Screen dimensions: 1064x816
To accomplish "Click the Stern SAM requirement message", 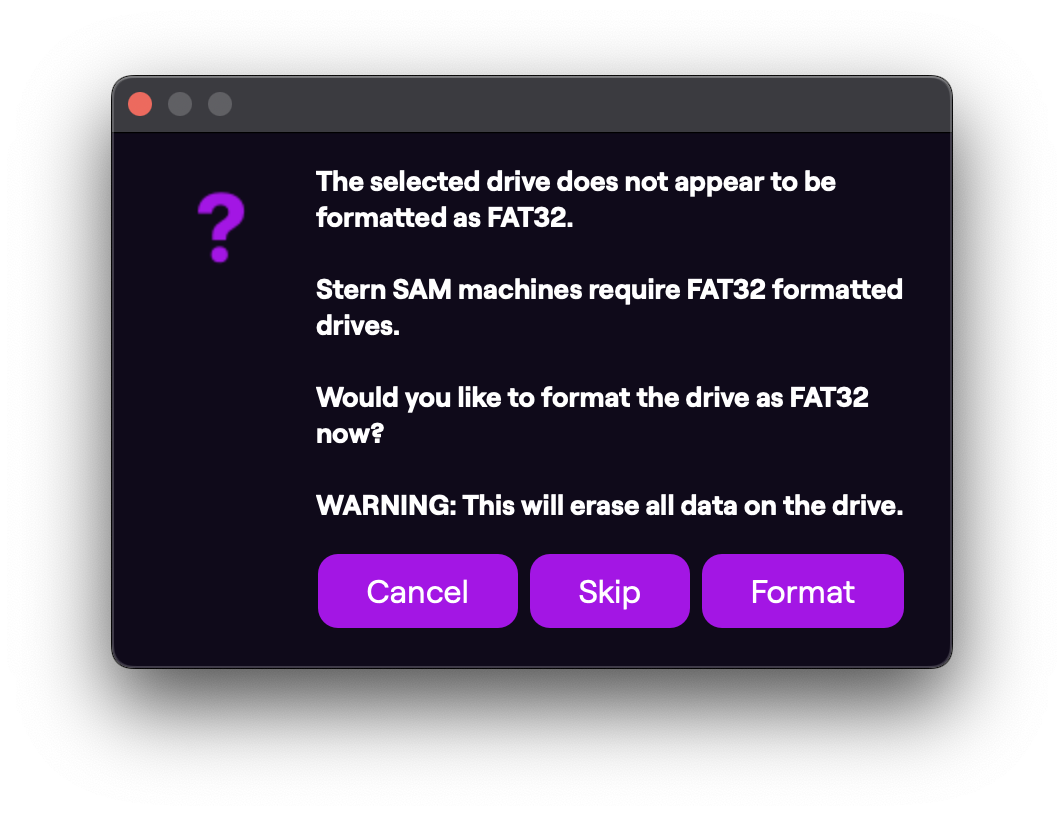I will pyautogui.click(x=608, y=307).
